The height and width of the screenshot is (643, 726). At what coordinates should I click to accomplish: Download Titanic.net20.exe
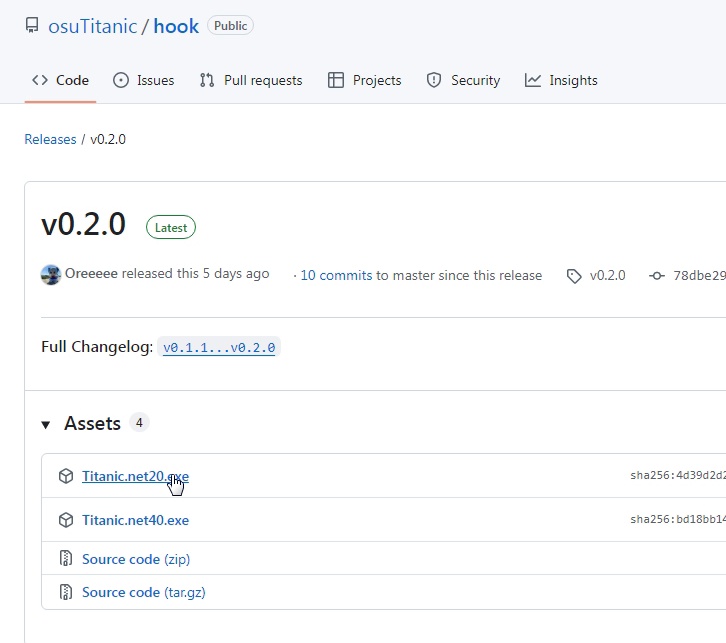[x=135, y=476]
